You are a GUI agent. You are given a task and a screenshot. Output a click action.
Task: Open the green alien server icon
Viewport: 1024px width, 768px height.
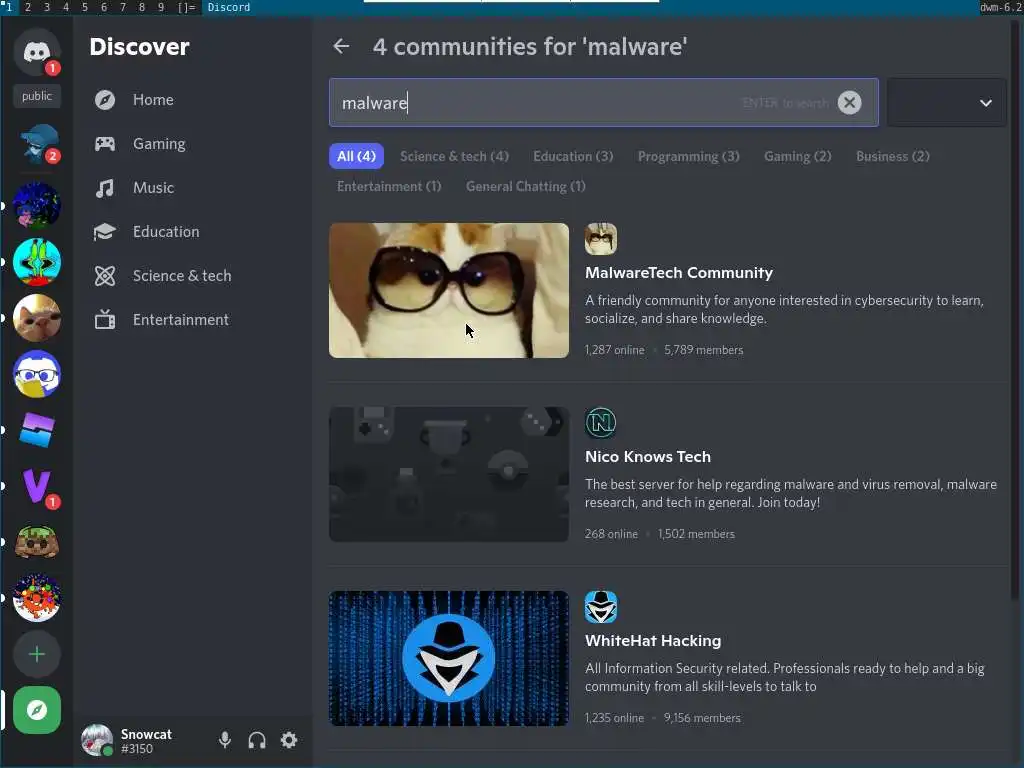[37, 261]
